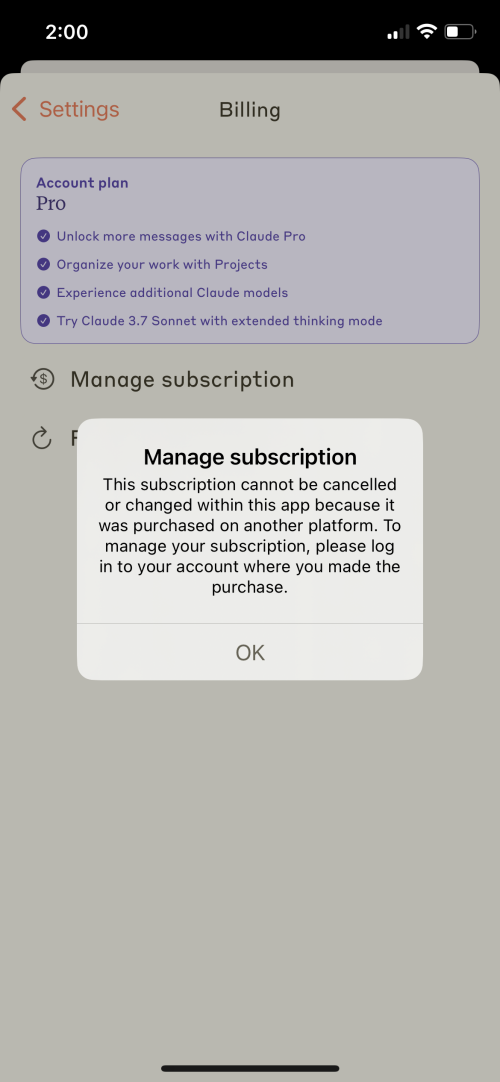Viewport: 500px width, 1082px height.
Task: Tap 'Try Claude 3.7 Sonnet with extended thinking' text
Action: [219, 321]
